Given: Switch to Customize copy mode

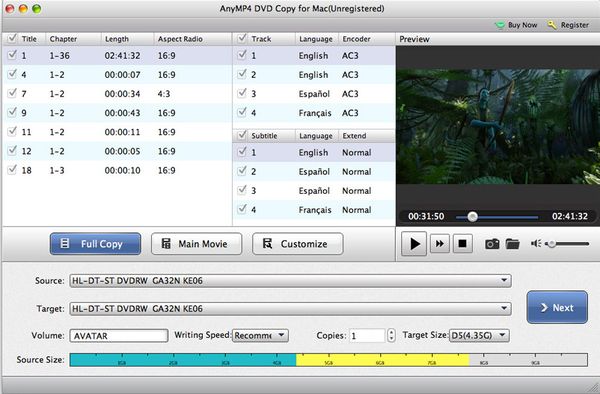Looking at the screenshot, I should point(298,244).
